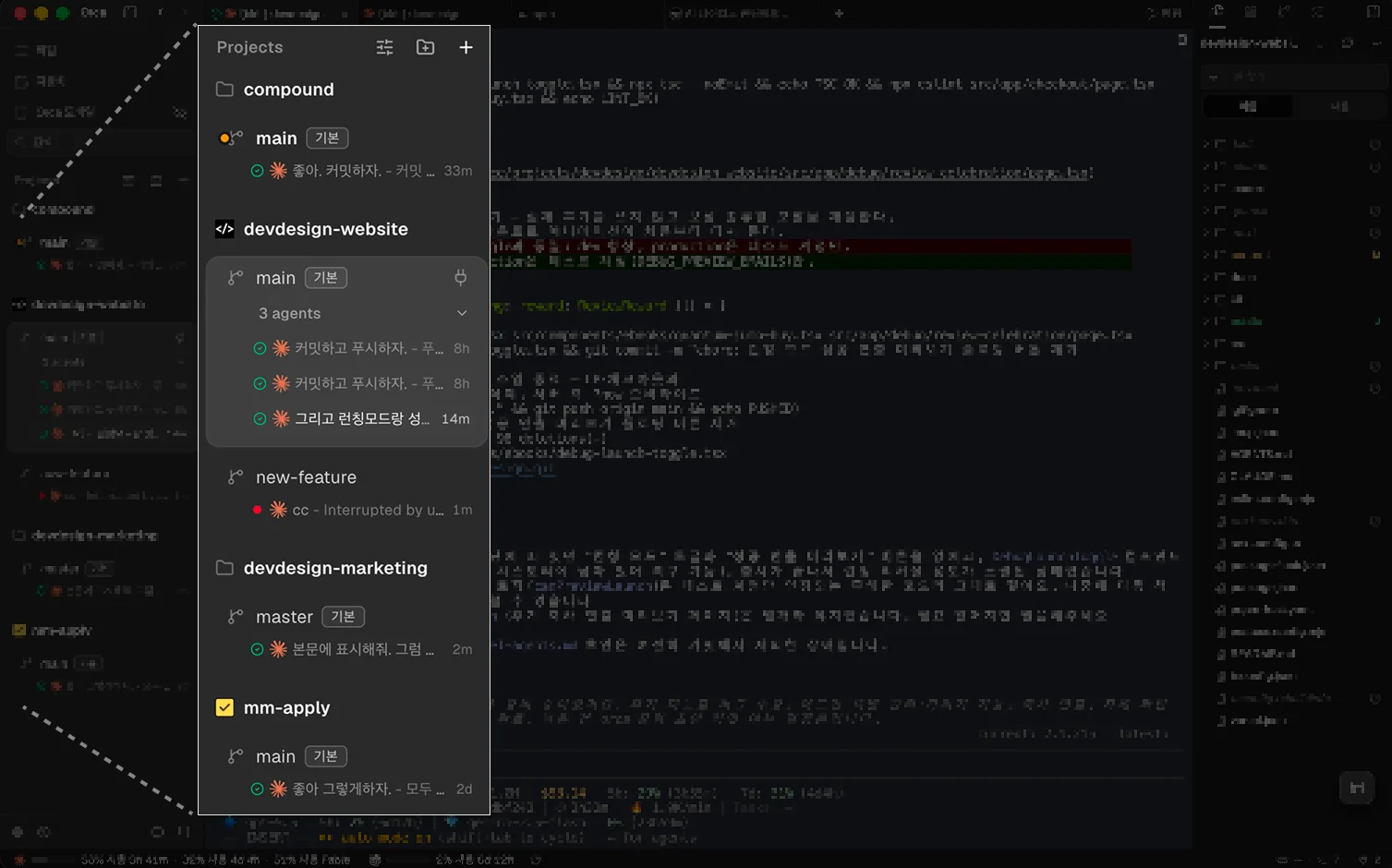1392x868 pixels.
Task: Select the devdesign-marketing project name
Action: coord(335,568)
